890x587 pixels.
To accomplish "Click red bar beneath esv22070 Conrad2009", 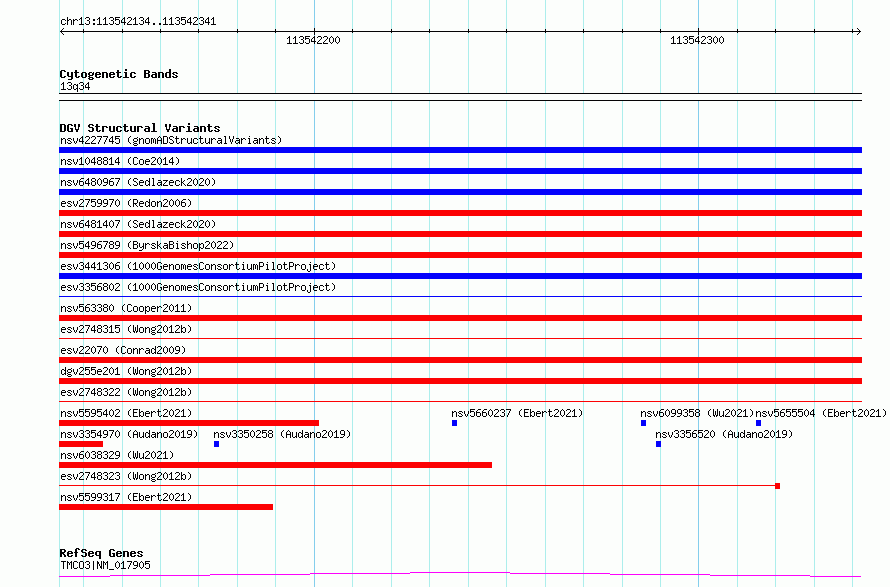I will pyautogui.click(x=460, y=360).
